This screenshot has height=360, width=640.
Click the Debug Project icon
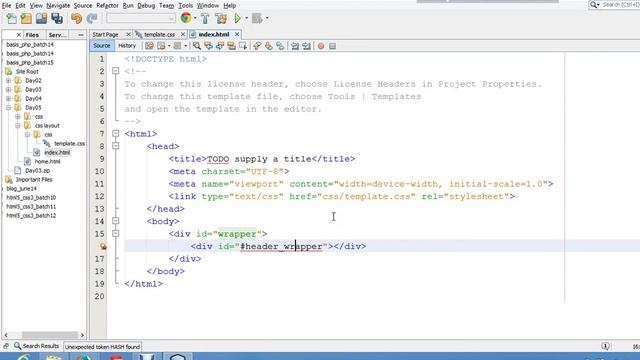pos(257,18)
